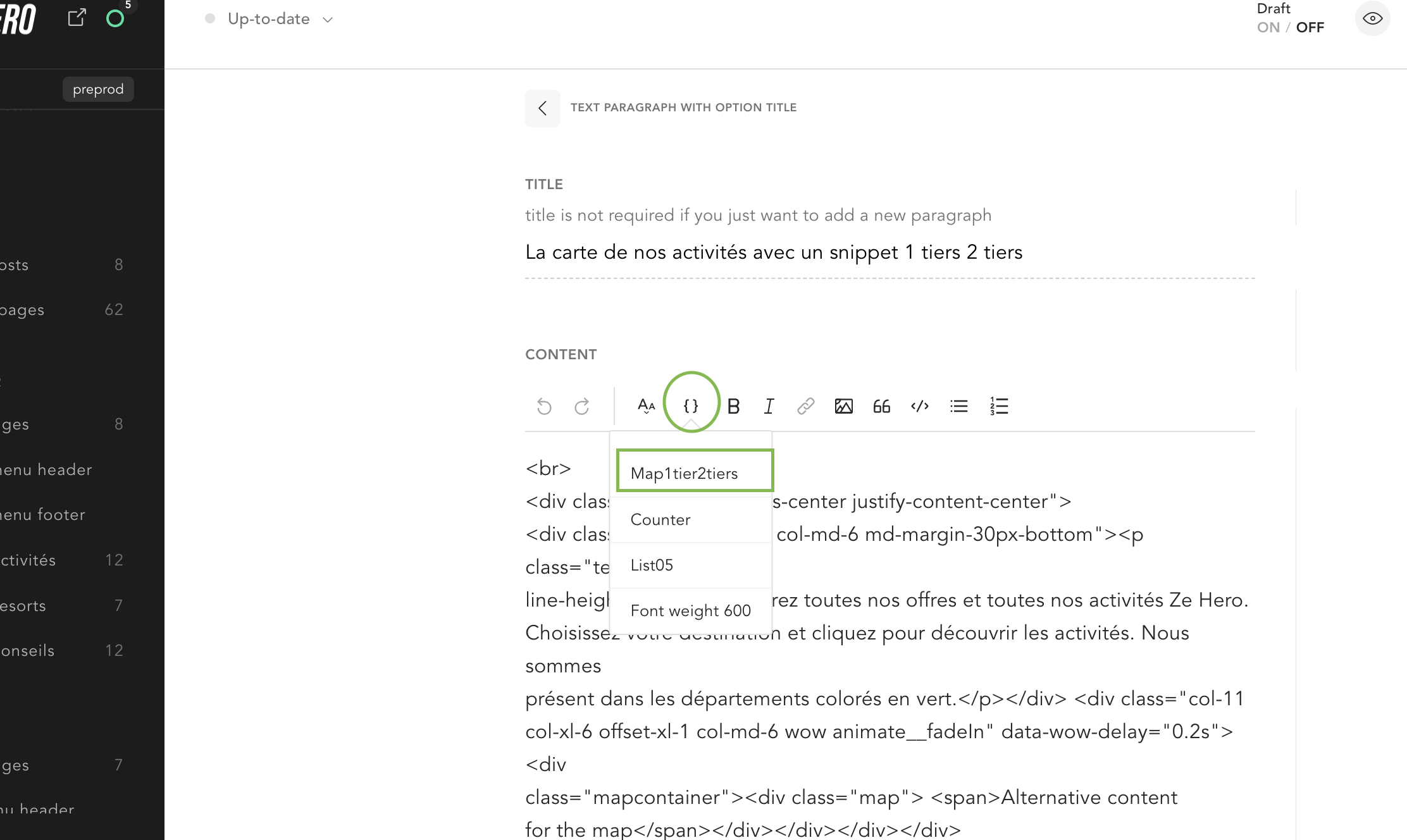This screenshot has height=840, width=1407.
Task: Apply blockquote formatting
Action: [881, 406]
